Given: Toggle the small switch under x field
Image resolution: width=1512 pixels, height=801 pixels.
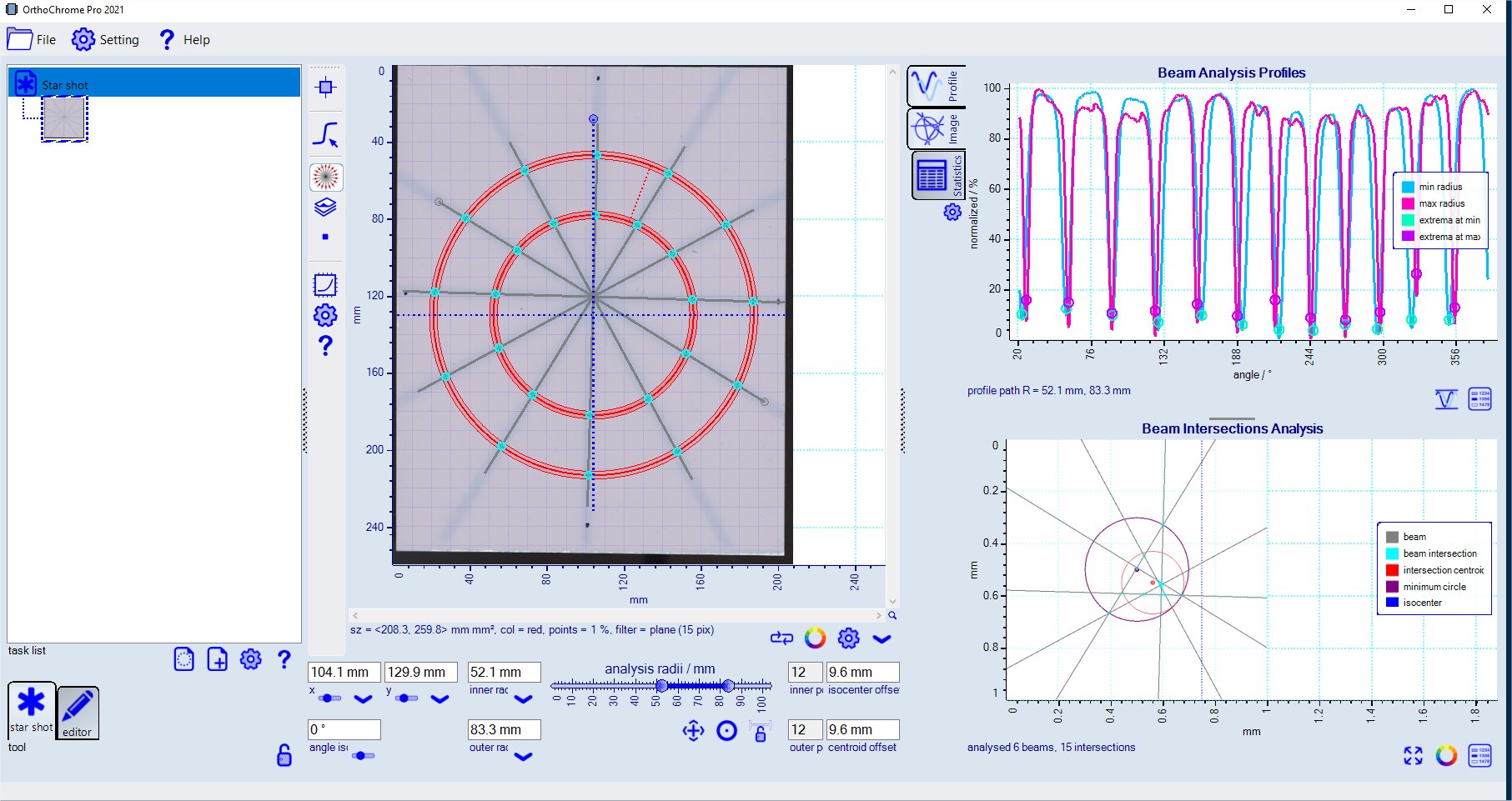Looking at the screenshot, I should click(x=329, y=698).
